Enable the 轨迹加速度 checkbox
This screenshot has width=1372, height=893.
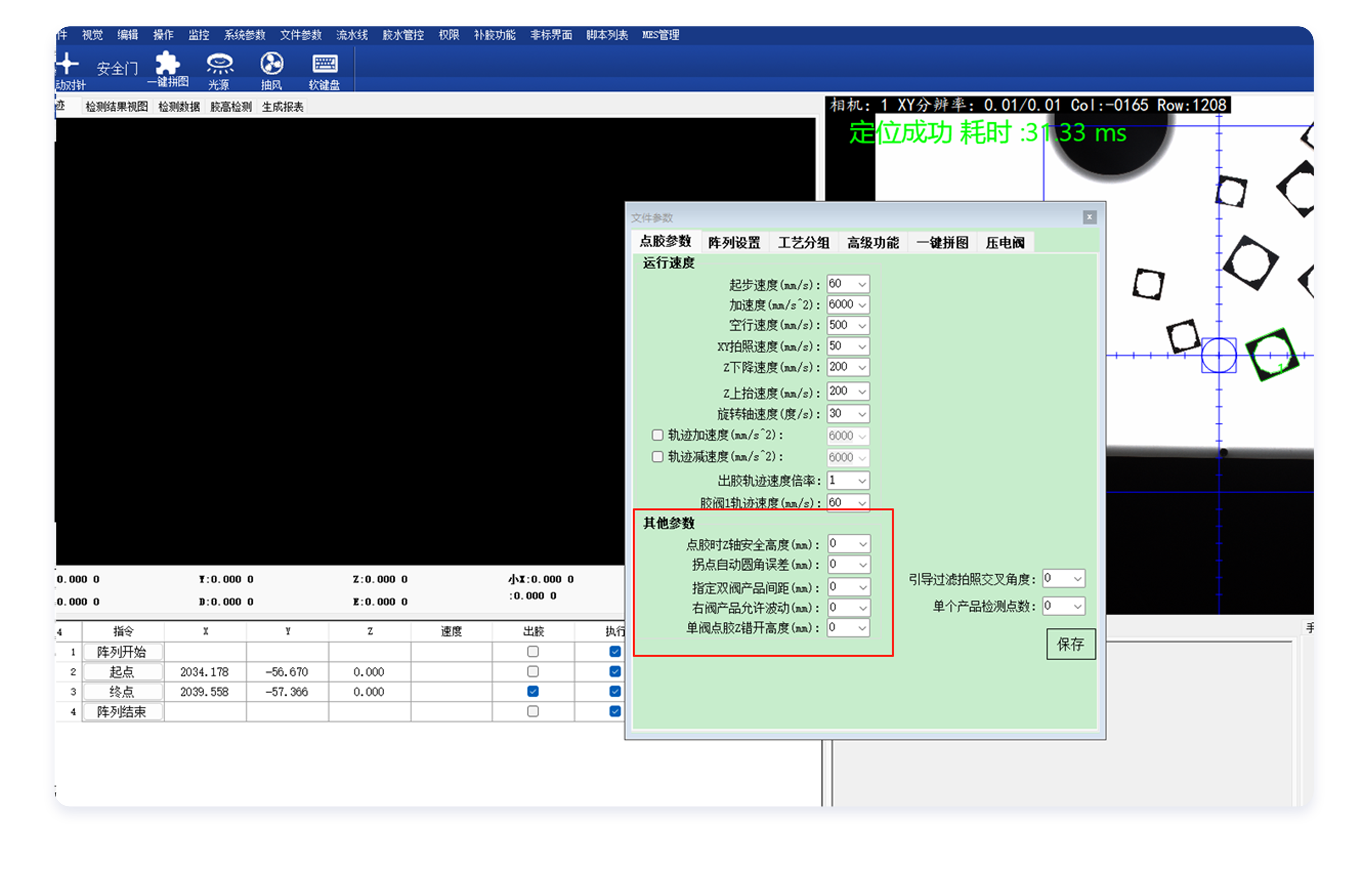pos(657,435)
